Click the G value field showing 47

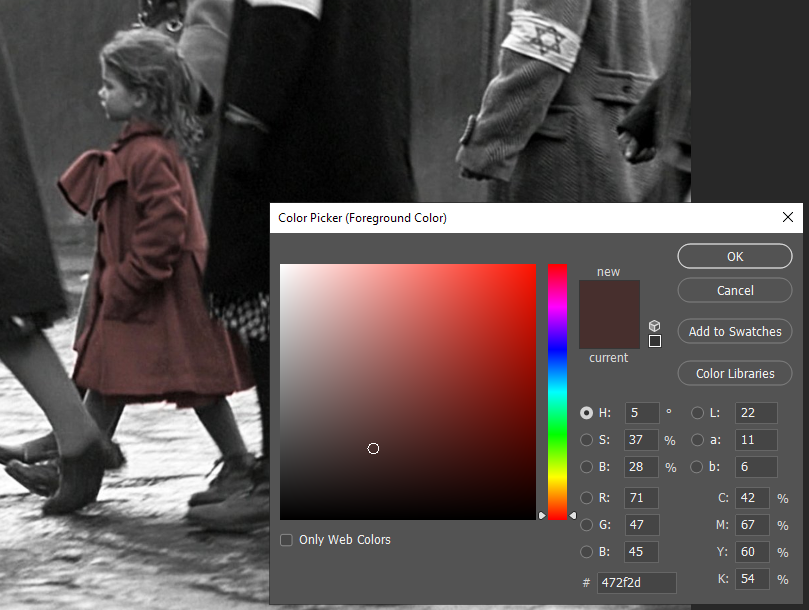click(642, 525)
